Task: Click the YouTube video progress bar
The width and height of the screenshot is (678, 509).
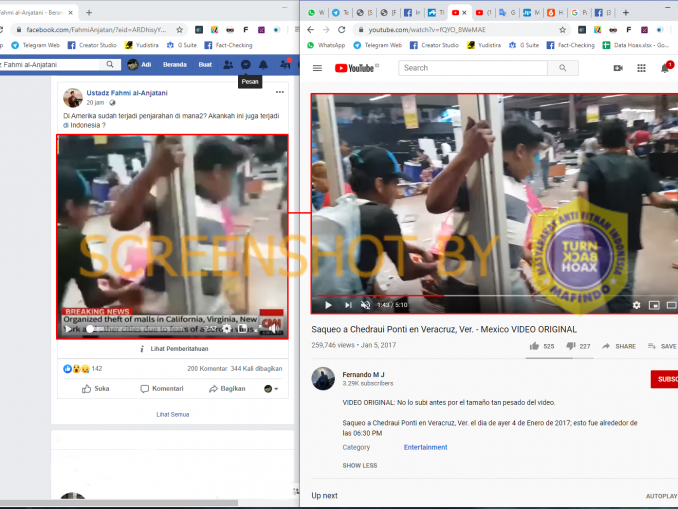Action: (497, 296)
